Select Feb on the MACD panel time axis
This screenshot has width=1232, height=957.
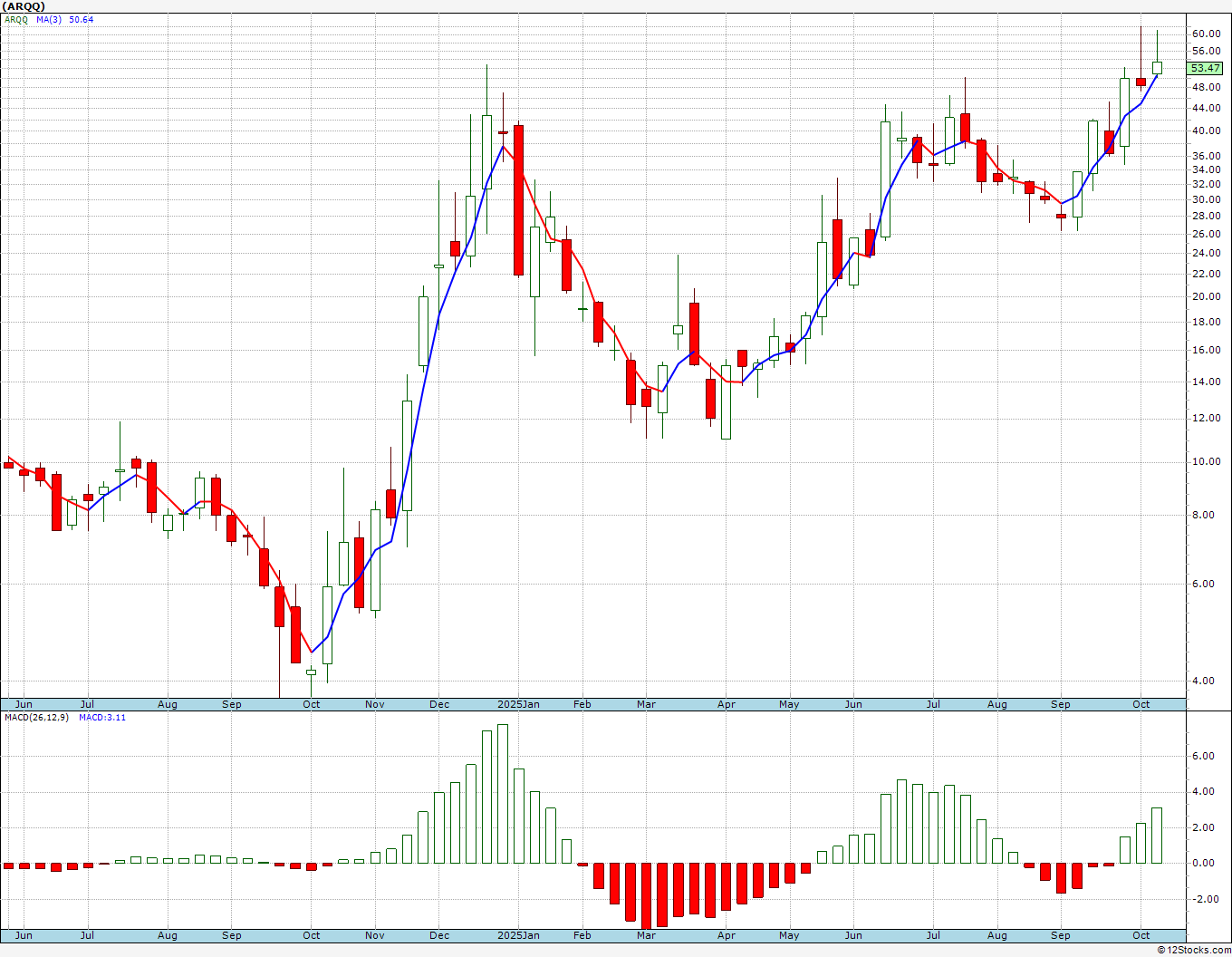point(582,935)
